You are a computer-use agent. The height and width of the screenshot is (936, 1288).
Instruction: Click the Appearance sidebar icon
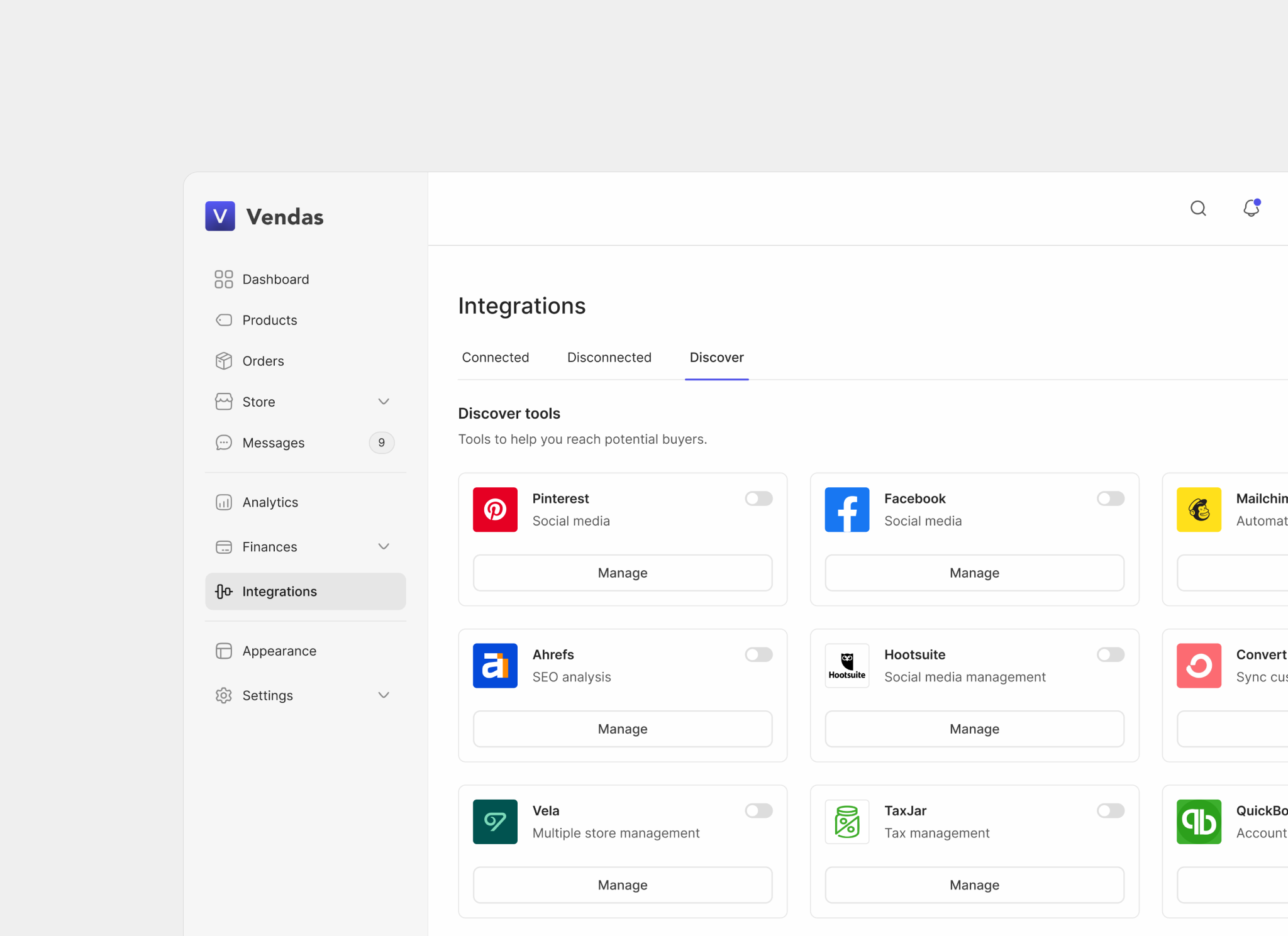(224, 651)
